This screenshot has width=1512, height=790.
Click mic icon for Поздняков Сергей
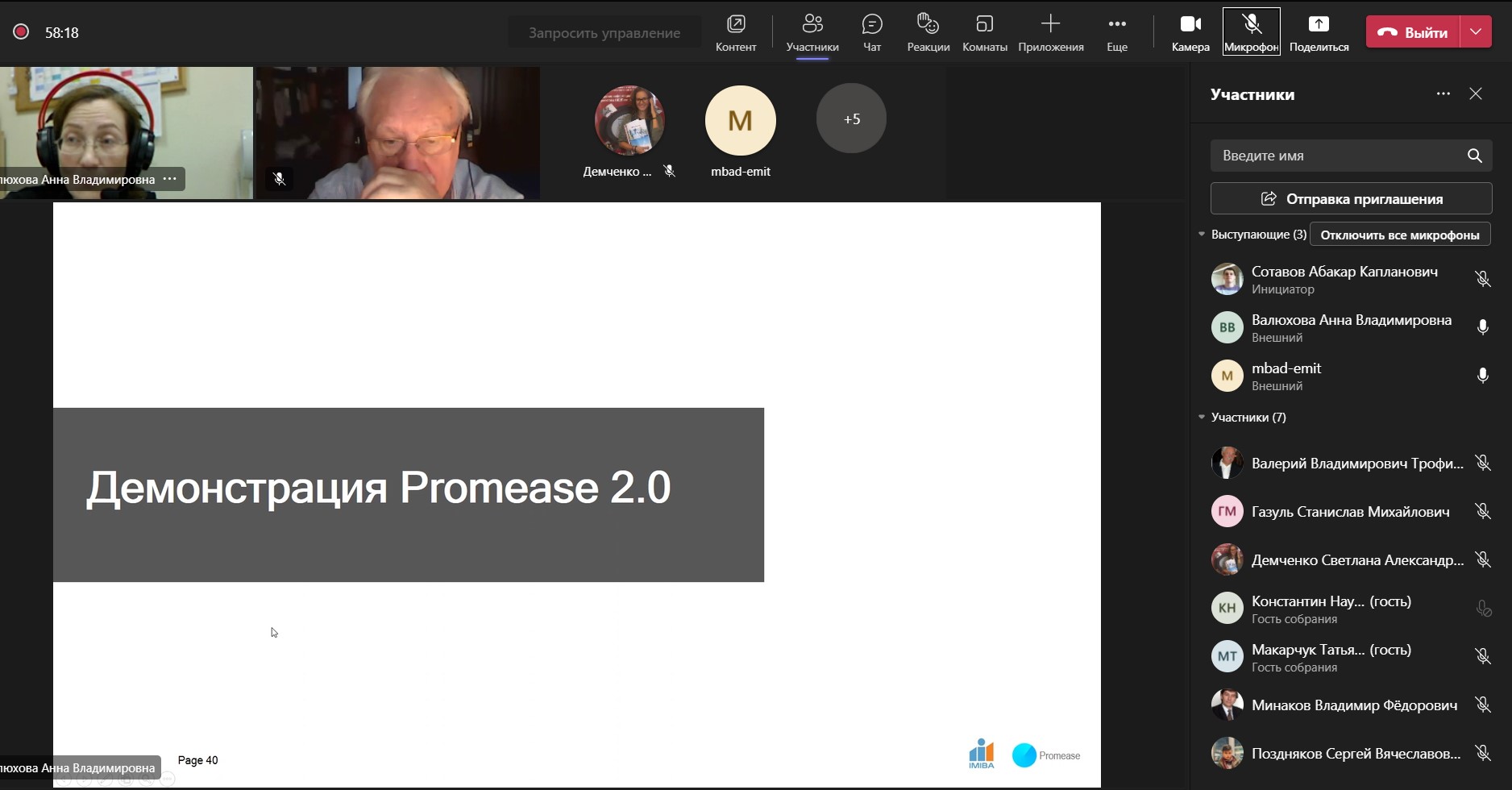(x=1482, y=753)
